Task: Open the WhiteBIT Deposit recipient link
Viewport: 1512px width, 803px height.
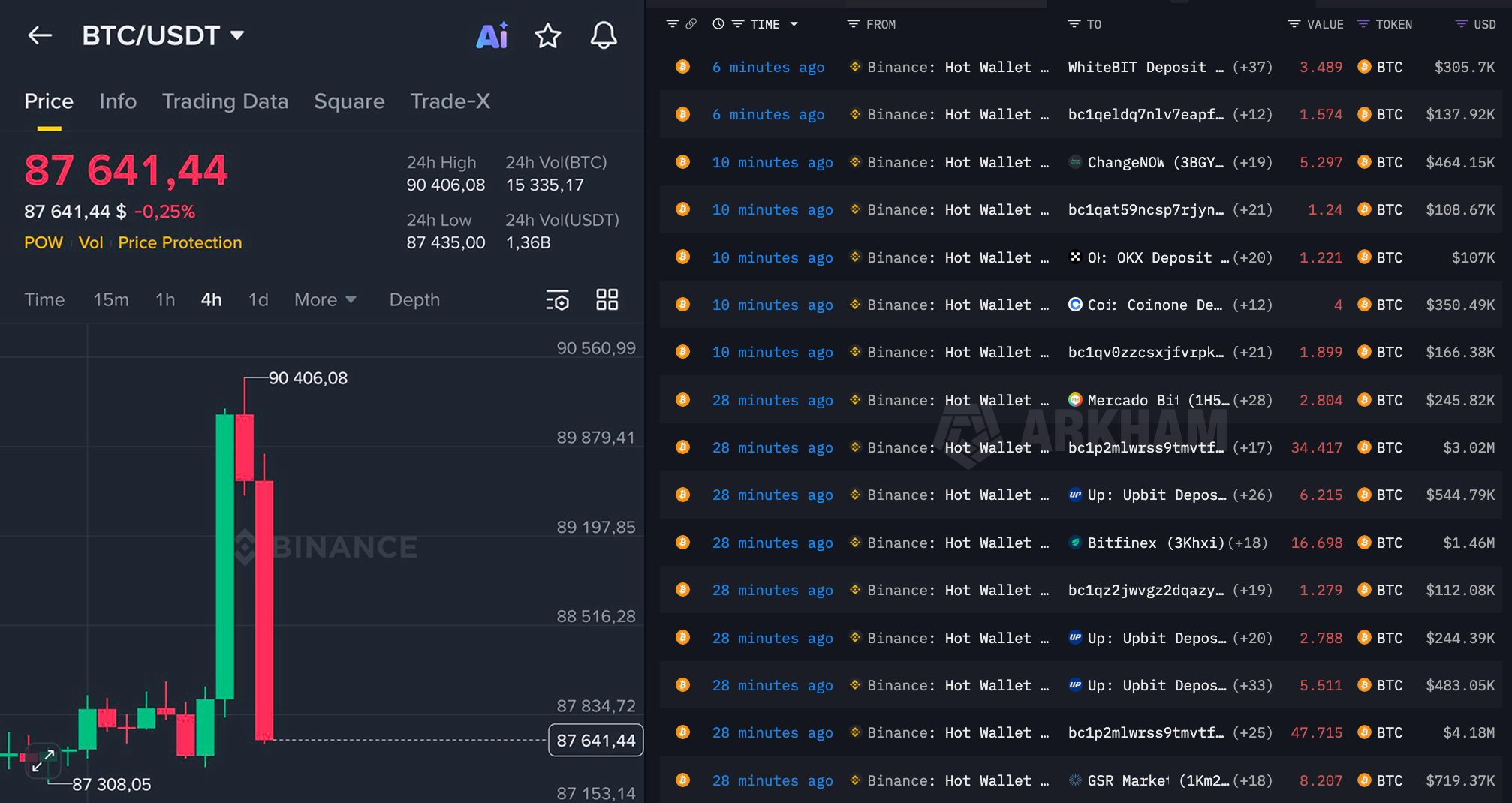Action: [x=1146, y=67]
